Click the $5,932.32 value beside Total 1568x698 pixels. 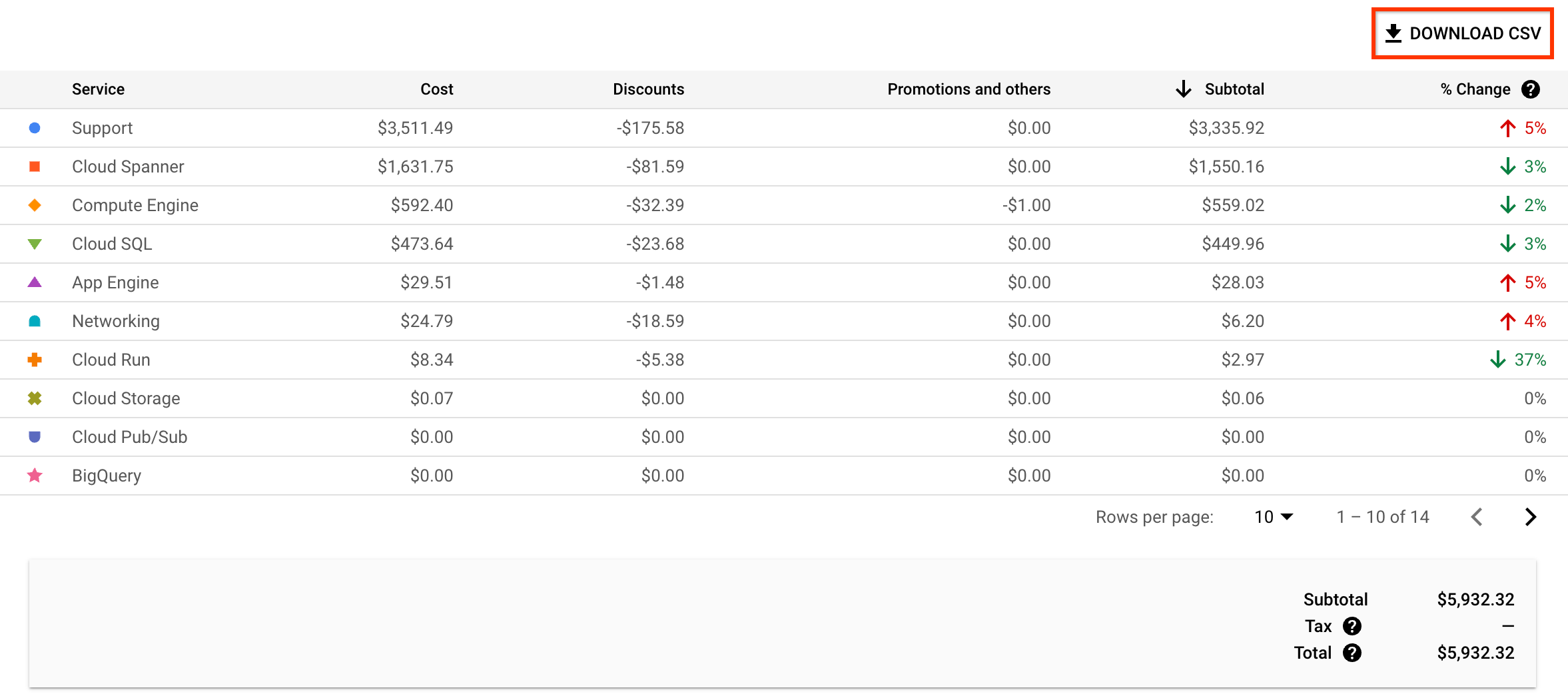tap(1475, 653)
